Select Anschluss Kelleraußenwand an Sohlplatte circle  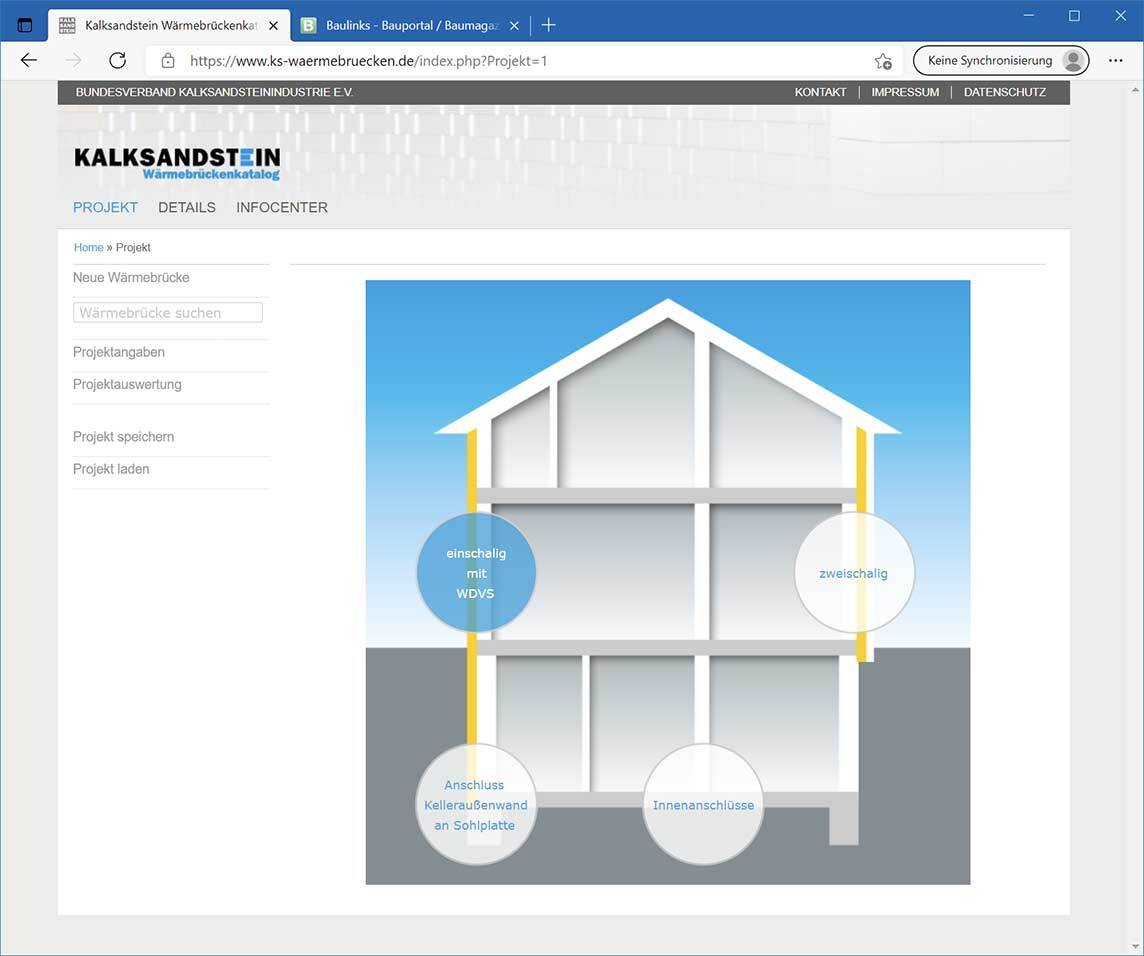(476, 804)
